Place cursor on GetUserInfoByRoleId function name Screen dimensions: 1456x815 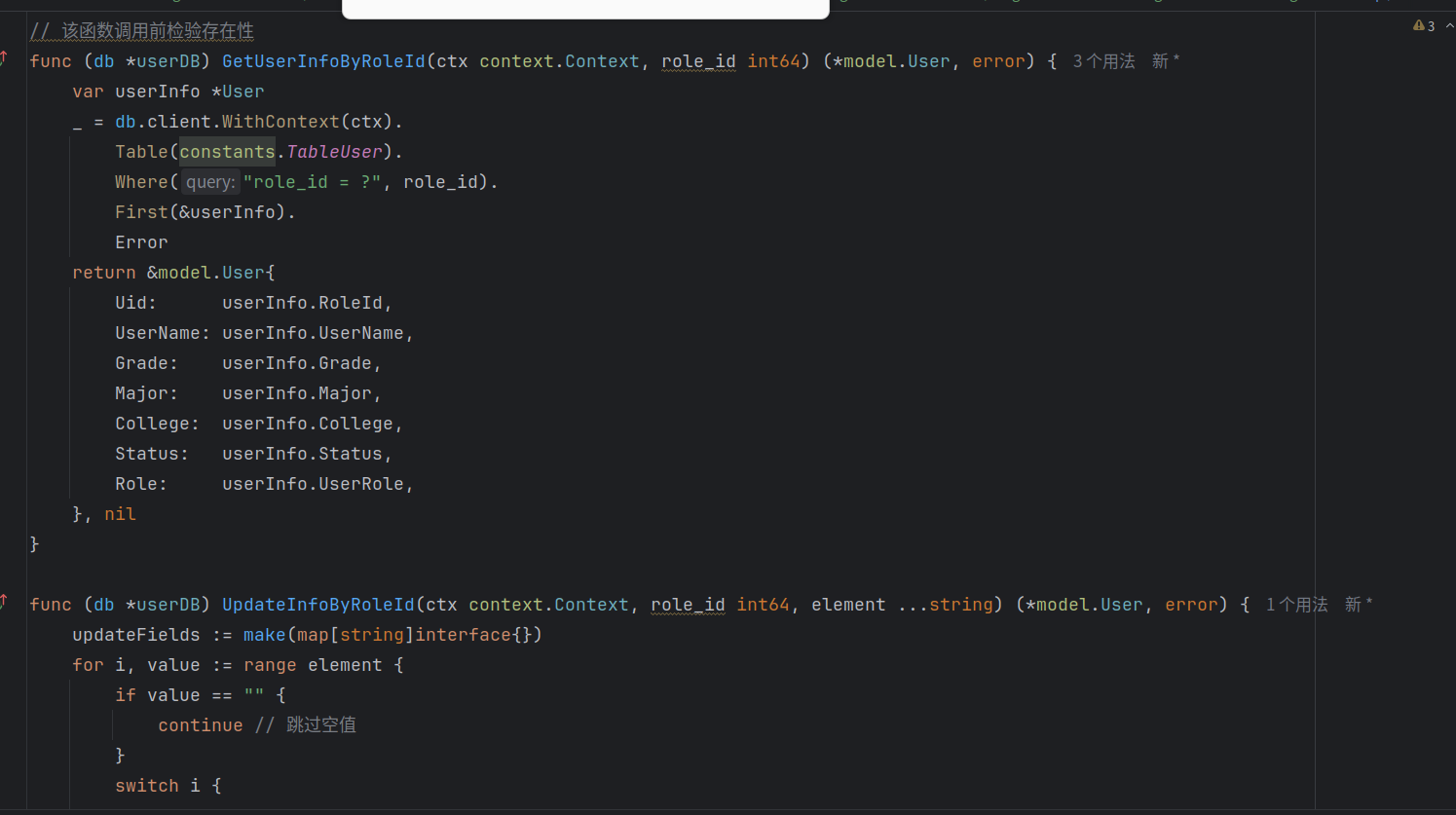point(323,61)
